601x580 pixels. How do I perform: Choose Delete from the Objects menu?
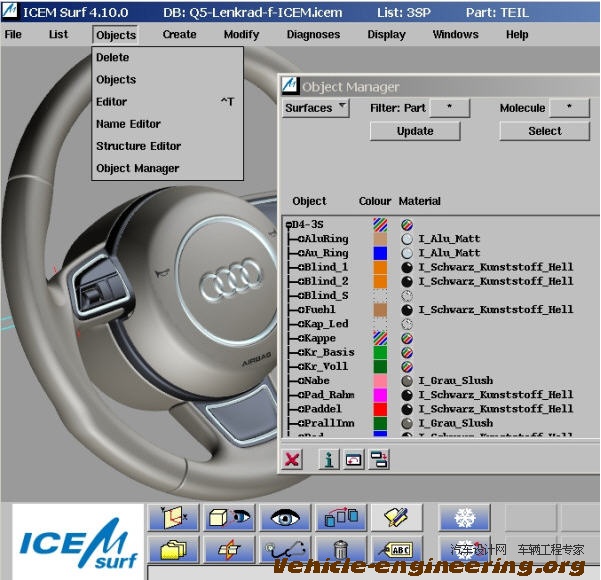coord(167,58)
